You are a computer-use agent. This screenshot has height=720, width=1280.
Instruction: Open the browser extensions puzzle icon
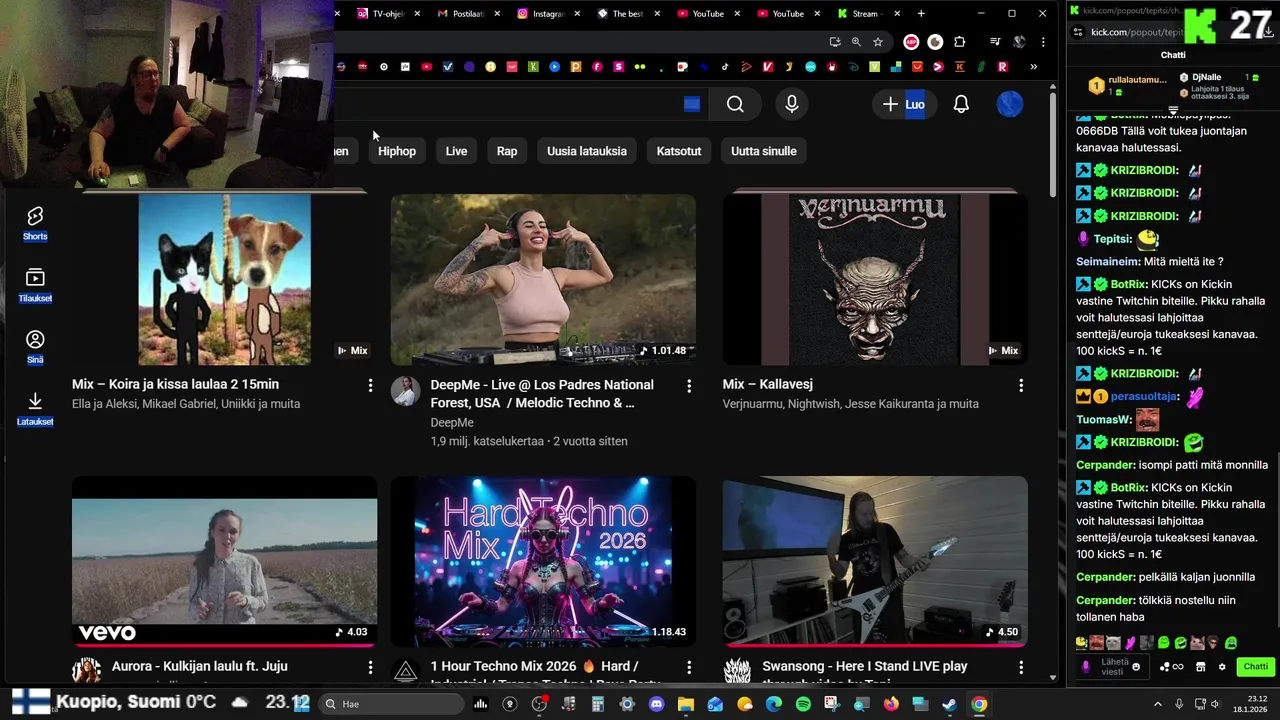tap(960, 42)
